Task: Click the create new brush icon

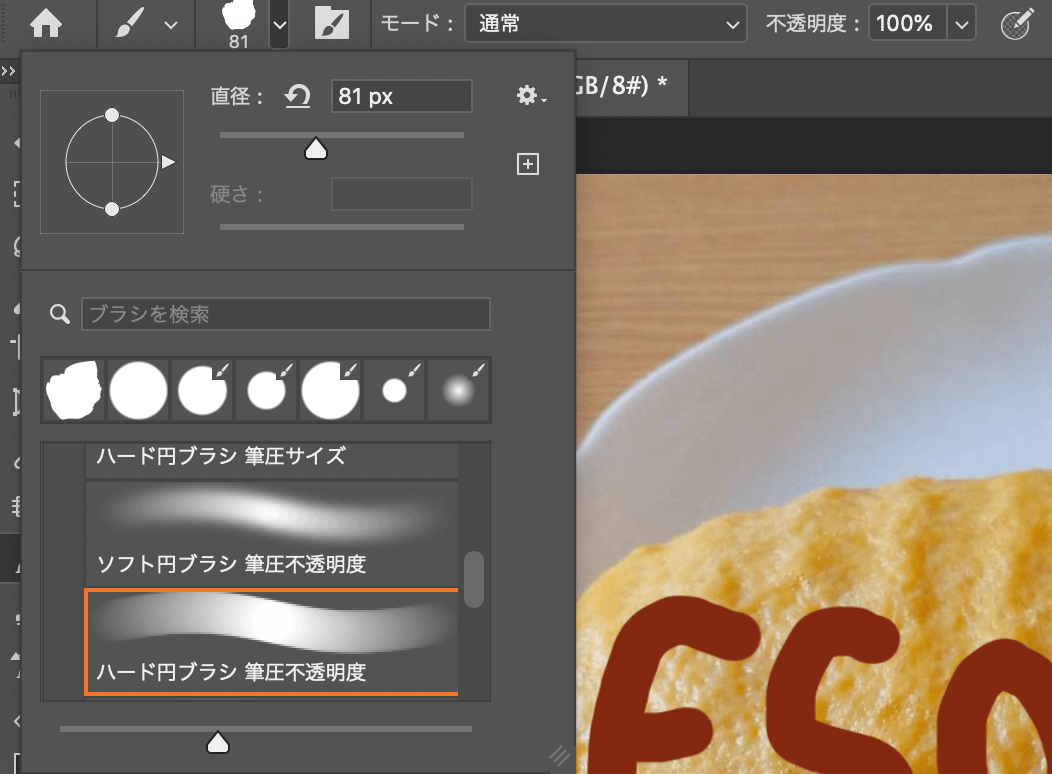Action: point(528,163)
